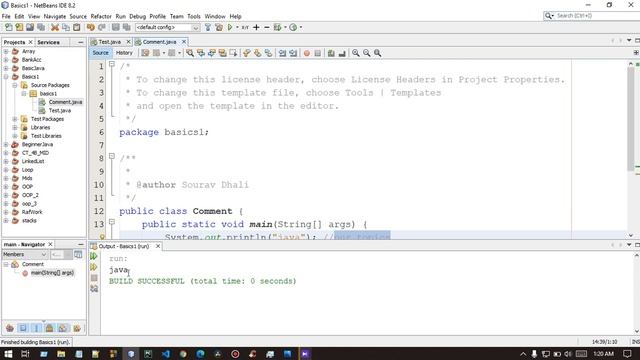Click the Stop Macro Recording icon
Image resolution: width=640 pixels, height=360 pixels.
[318, 53]
